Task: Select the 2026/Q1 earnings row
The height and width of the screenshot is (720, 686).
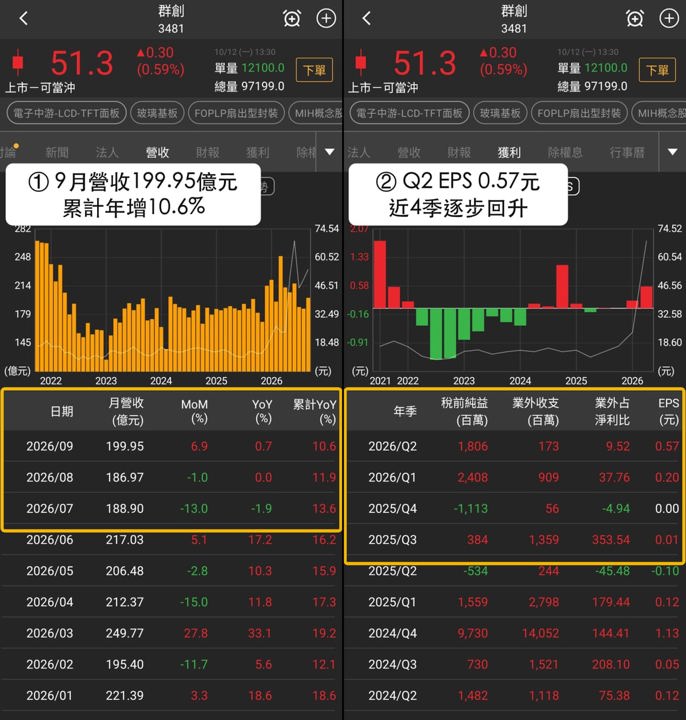Action: tap(515, 477)
